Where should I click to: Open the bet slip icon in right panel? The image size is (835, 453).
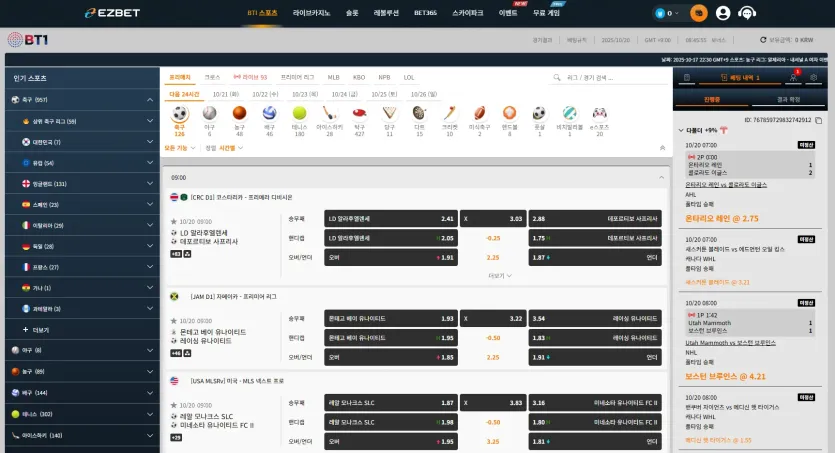[x=687, y=78]
